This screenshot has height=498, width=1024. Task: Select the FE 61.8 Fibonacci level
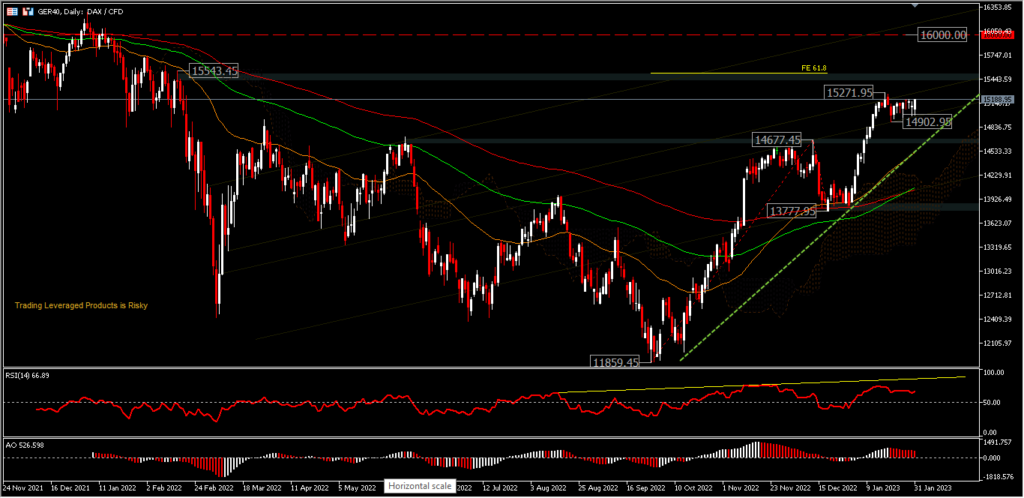[814, 68]
